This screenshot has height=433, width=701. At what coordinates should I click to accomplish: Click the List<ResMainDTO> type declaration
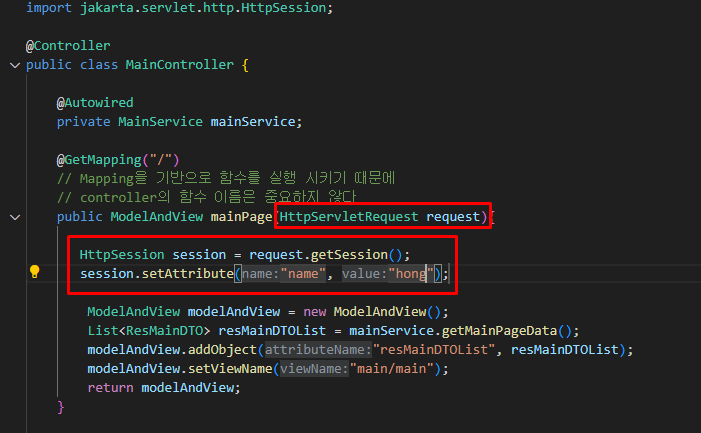(x=148, y=331)
